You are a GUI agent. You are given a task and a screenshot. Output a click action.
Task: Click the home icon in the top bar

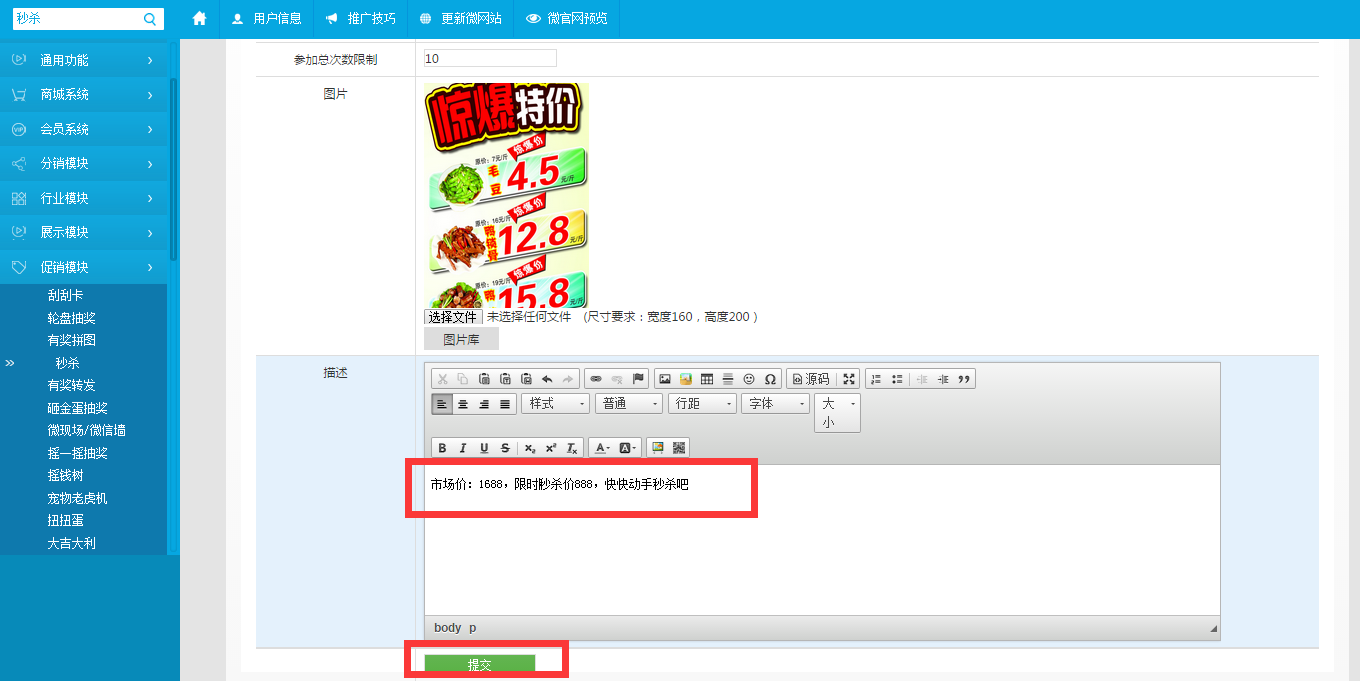tap(199, 18)
